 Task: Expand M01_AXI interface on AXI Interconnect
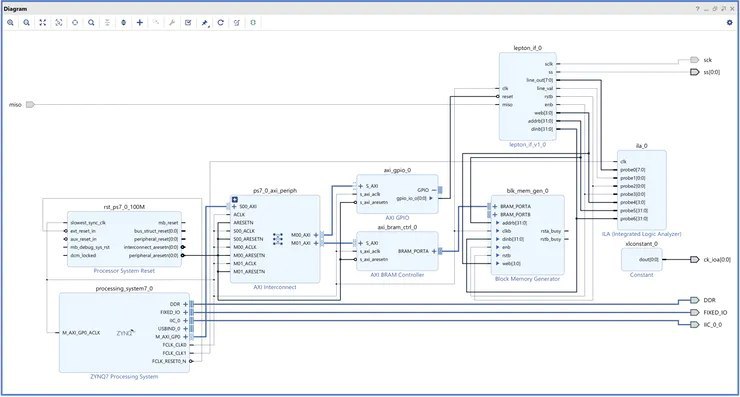click(x=316, y=243)
